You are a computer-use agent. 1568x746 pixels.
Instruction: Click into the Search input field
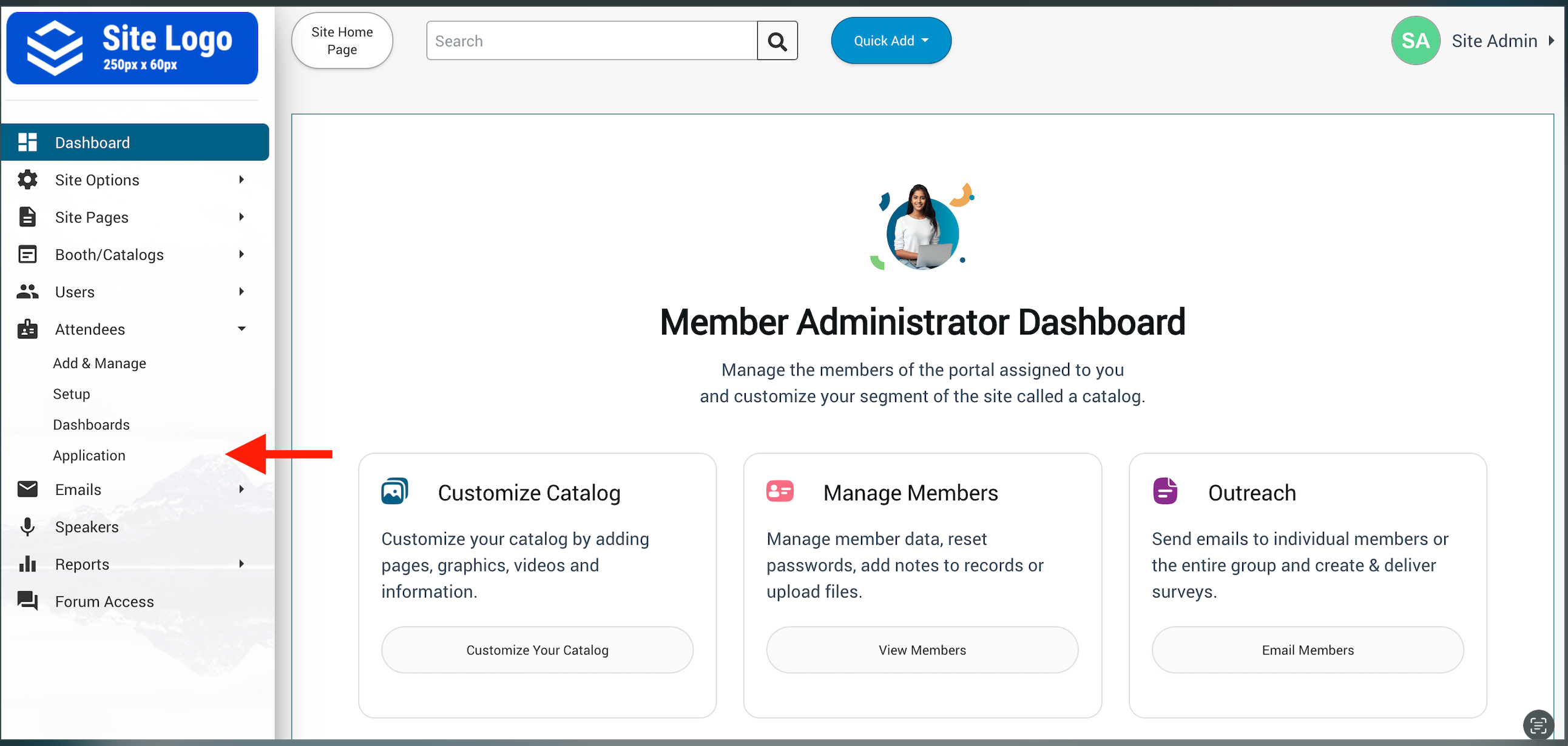592,41
